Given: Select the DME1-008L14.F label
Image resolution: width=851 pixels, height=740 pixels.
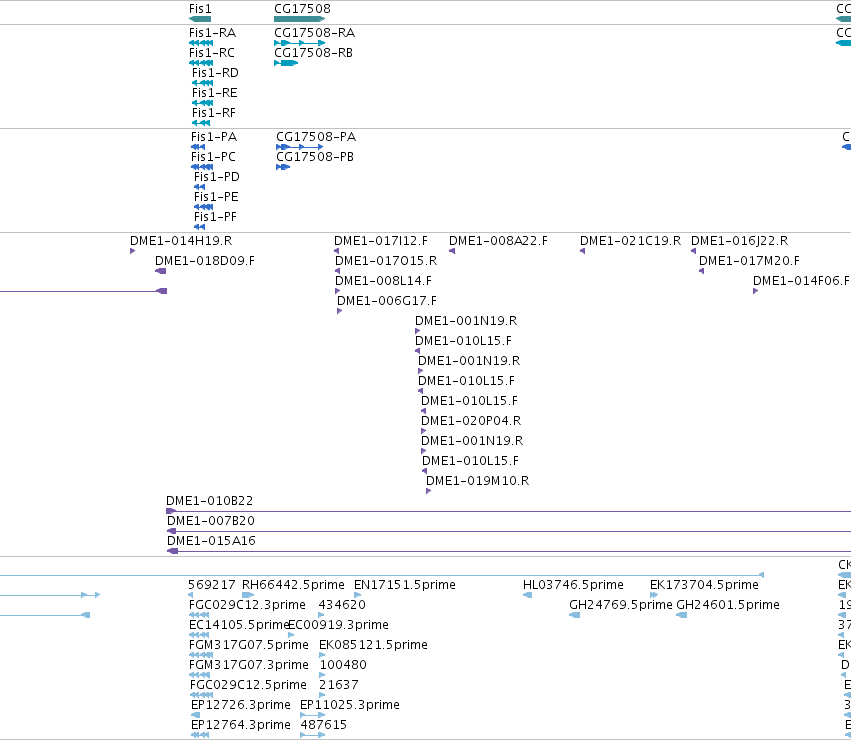Looking at the screenshot, I should (383, 281).
